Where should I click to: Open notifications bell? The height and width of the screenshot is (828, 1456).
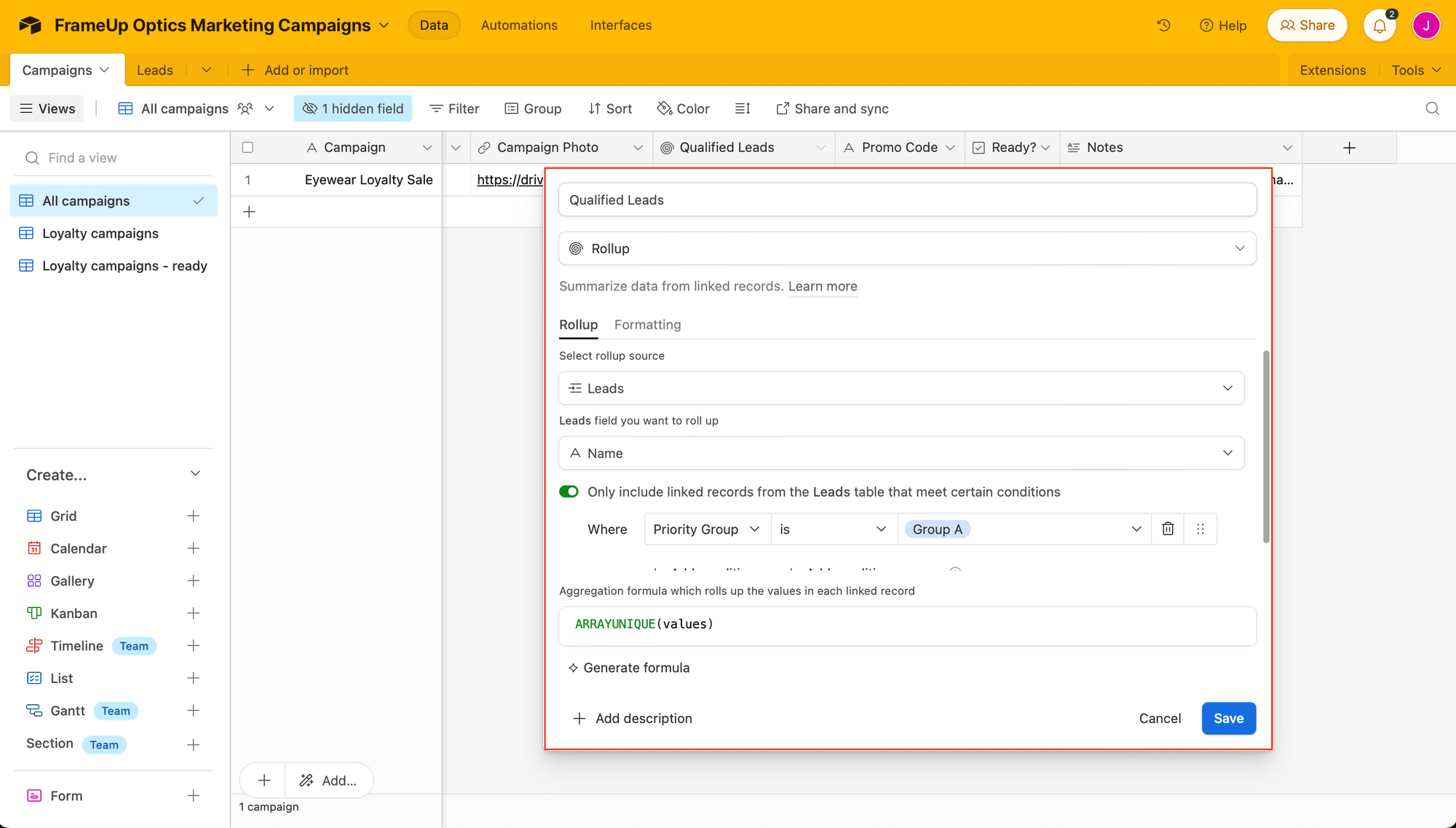point(1379,25)
